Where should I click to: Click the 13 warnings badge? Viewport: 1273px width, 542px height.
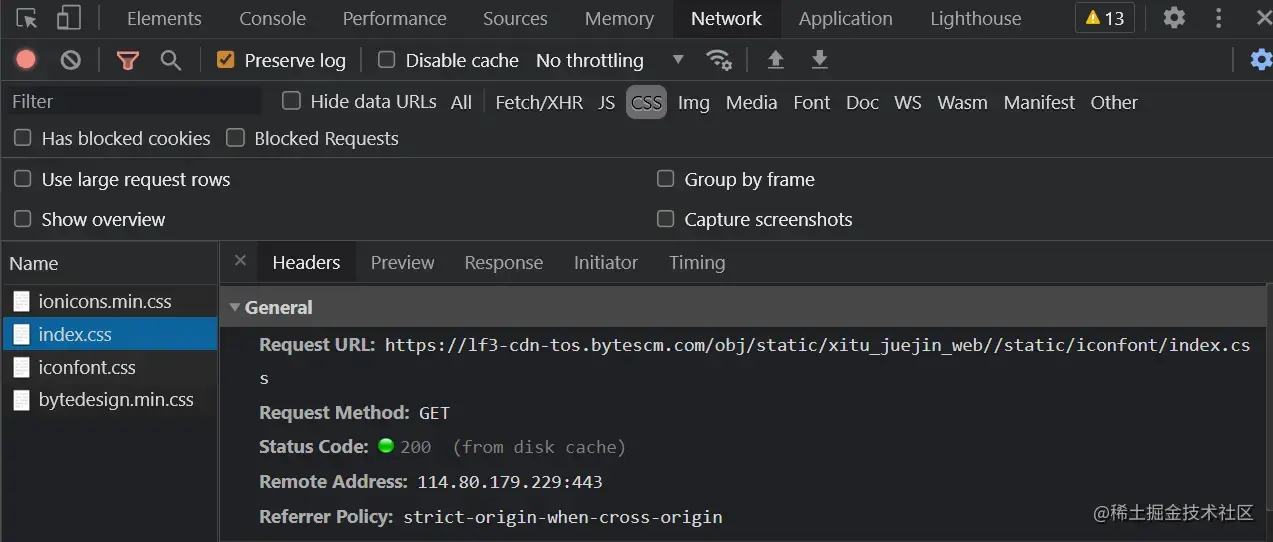coord(1104,18)
